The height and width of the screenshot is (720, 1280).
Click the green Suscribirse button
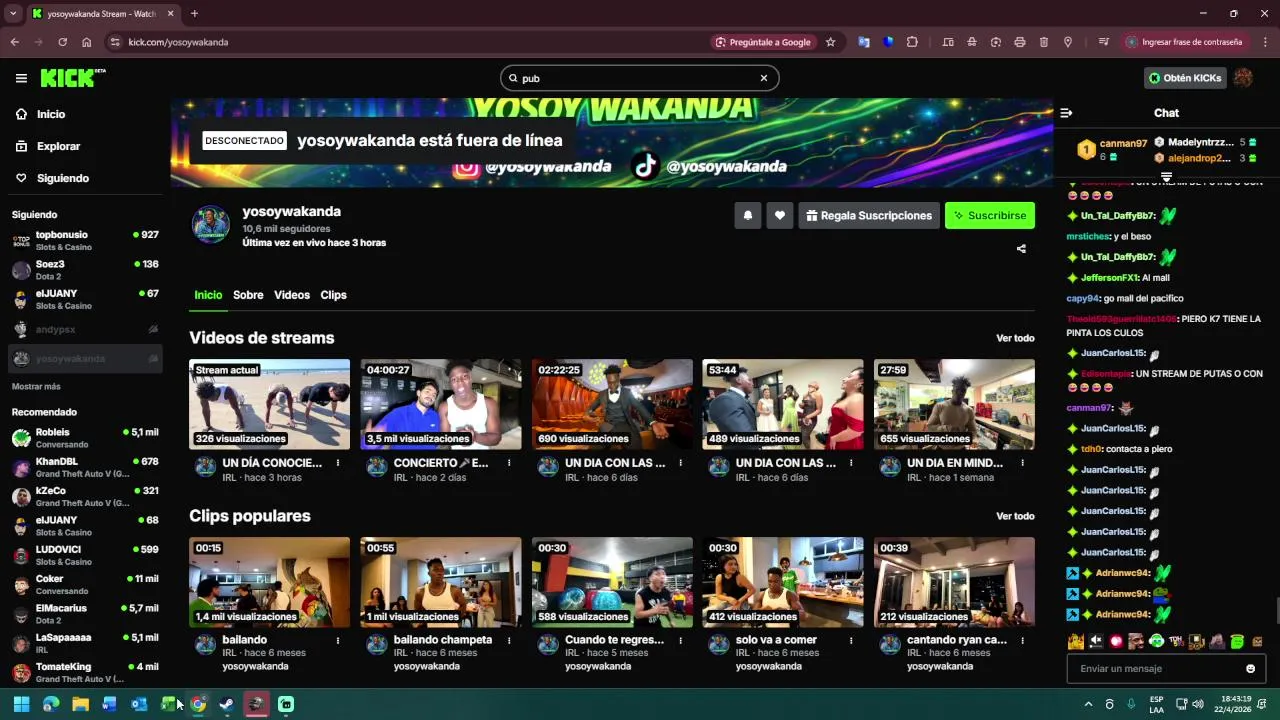coord(990,215)
